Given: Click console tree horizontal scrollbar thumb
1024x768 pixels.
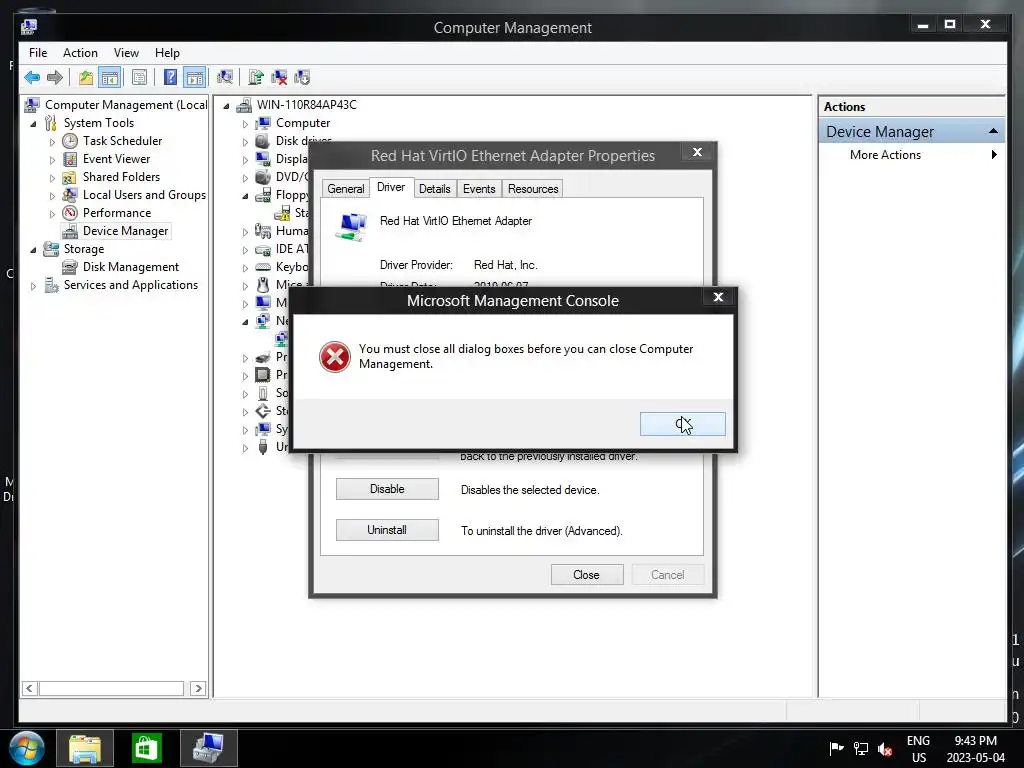Looking at the screenshot, I should pos(112,688).
